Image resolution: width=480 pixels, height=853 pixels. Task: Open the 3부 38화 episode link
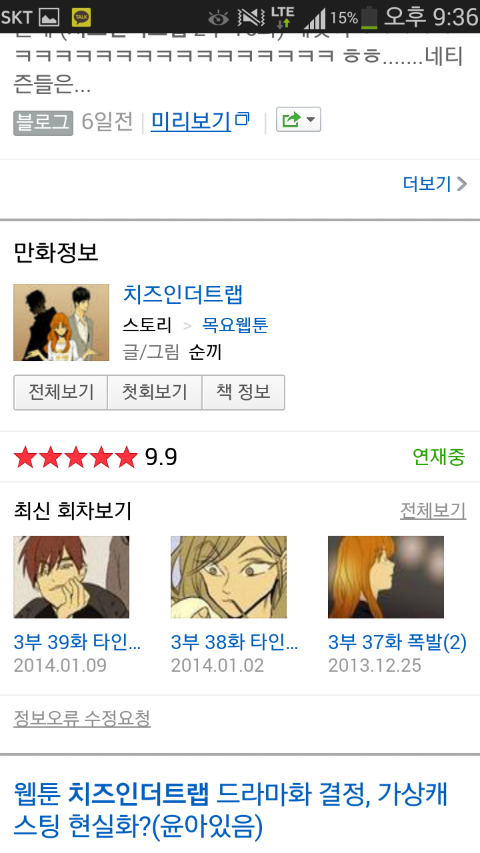click(x=235, y=642)
